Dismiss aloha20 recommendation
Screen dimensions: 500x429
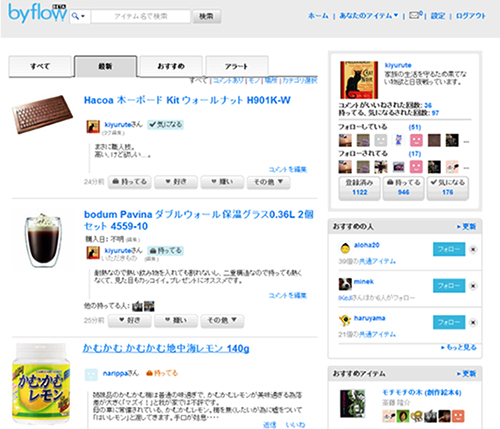pos(473,249)
